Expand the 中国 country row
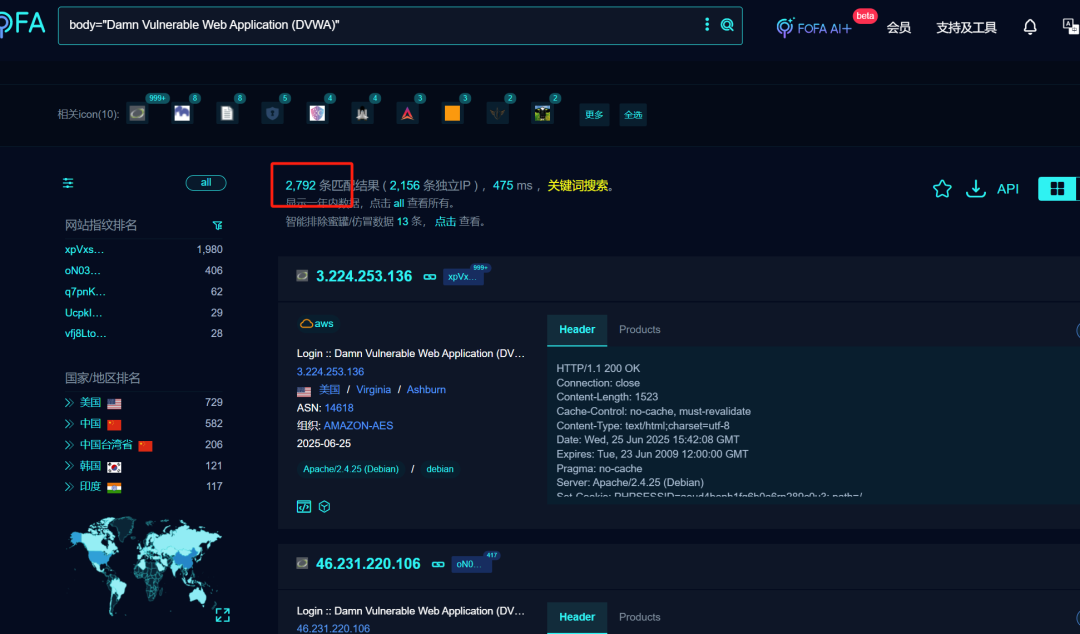The image size is (1080, 634). pos(69,424)
